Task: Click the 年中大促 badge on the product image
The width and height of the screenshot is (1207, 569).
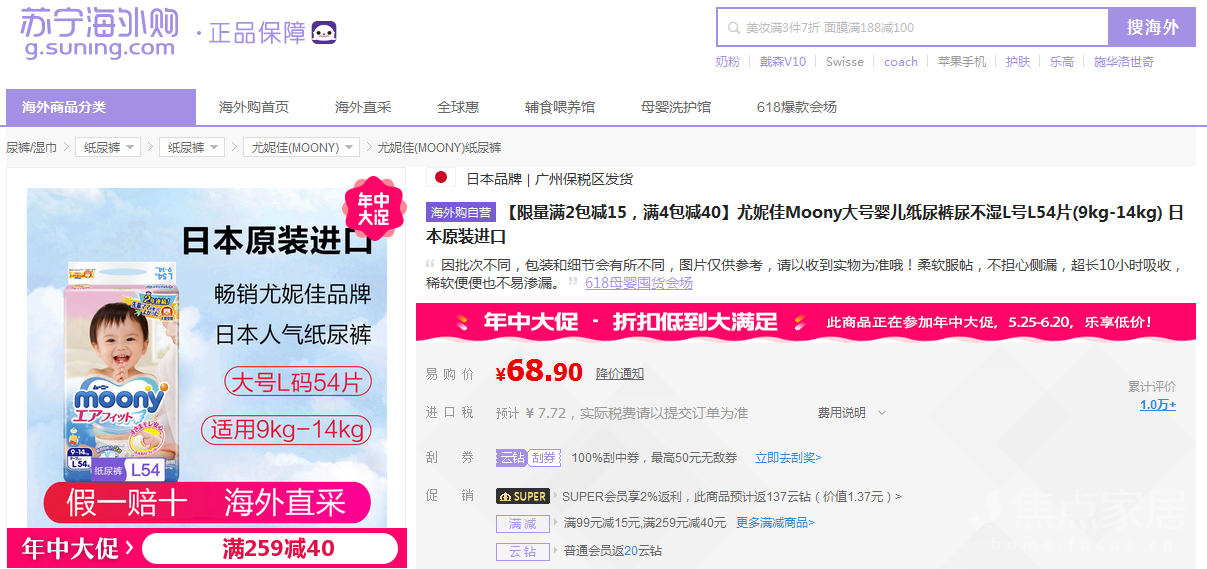Action: click(x=374, y=208)
